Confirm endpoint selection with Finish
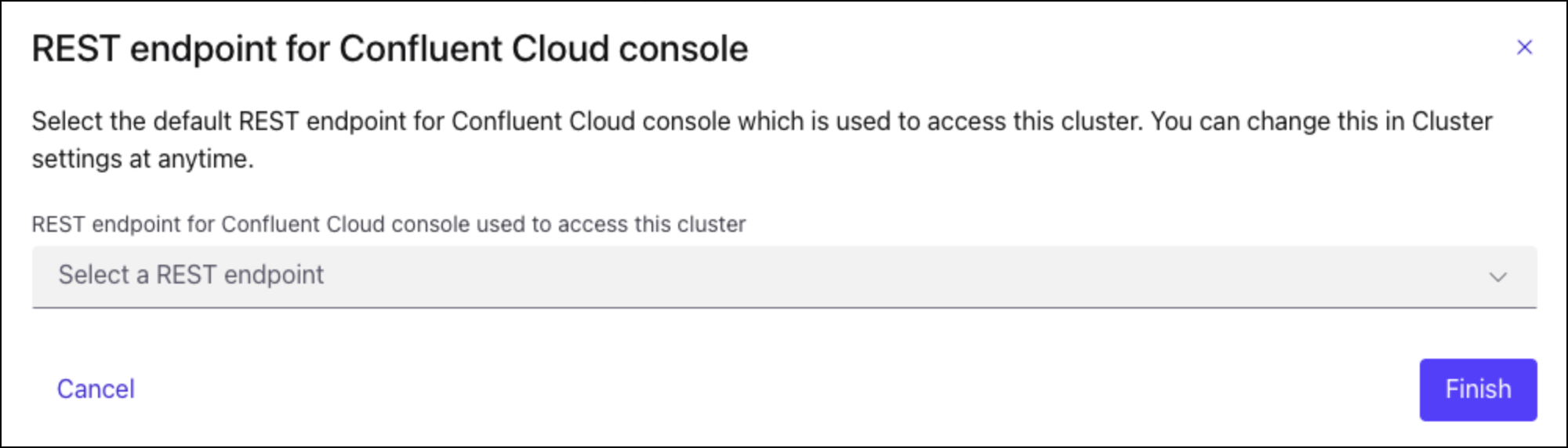This screenshot has width=1568, height=448. [1478, 389]
